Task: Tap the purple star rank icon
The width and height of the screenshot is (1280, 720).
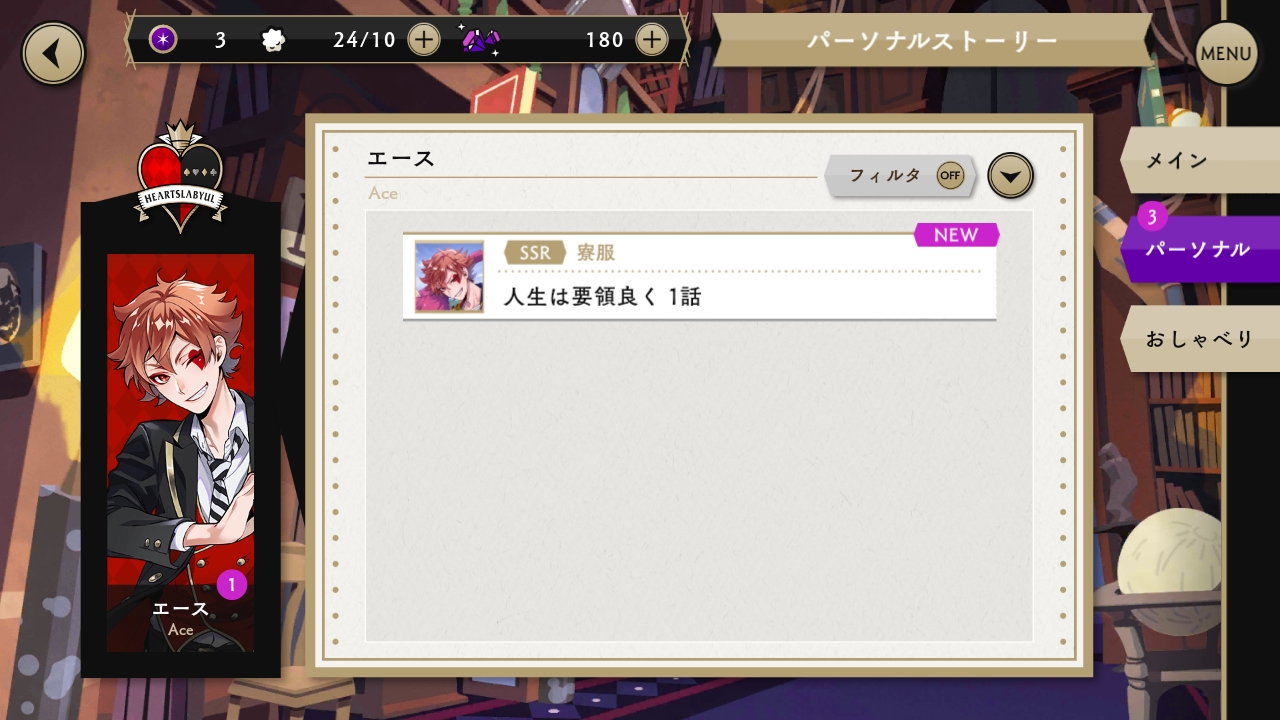Action: coord(163,40)
